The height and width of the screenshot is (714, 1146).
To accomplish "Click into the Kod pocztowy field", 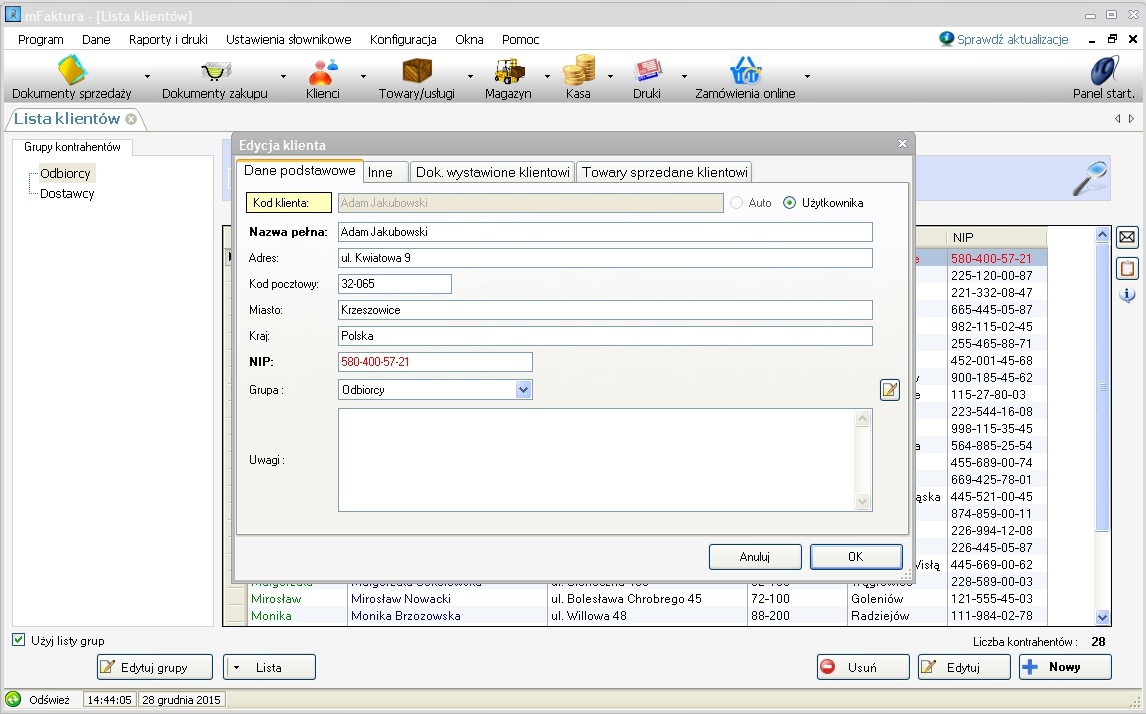I will coord(394,284).
